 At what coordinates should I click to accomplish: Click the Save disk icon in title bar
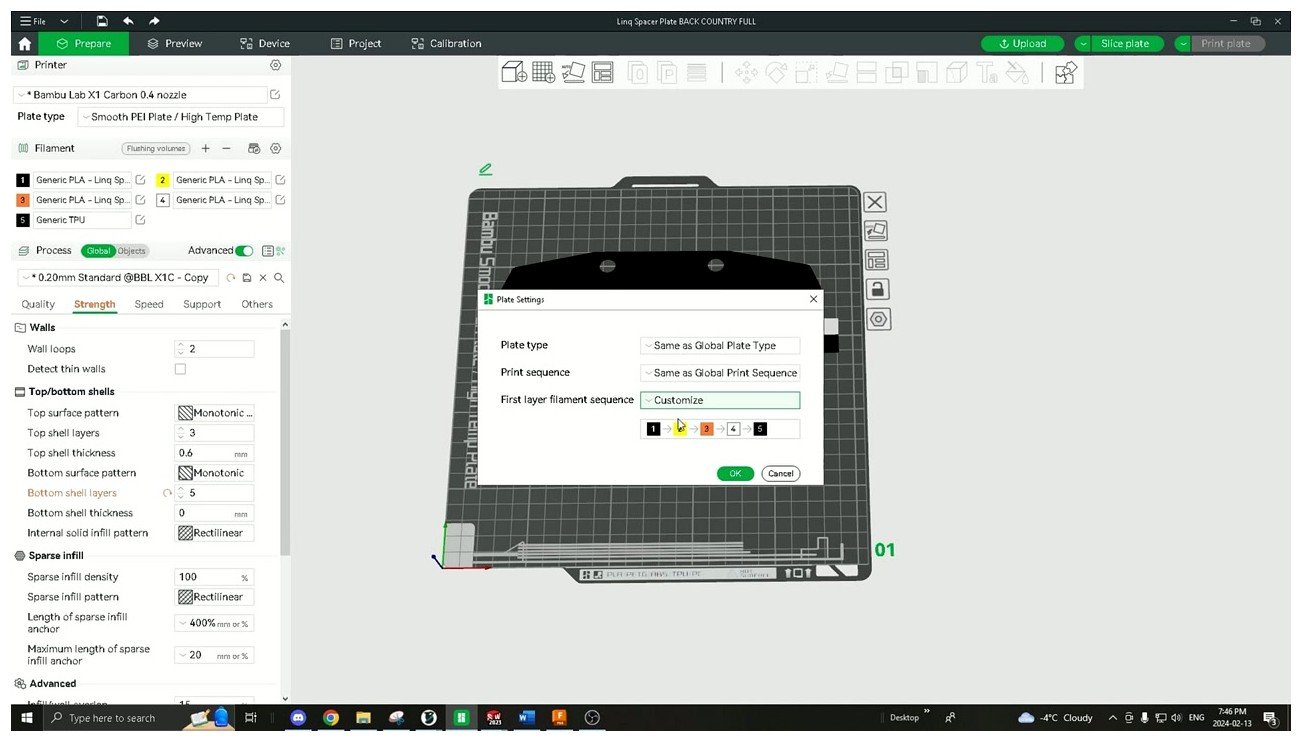[102, 21]
